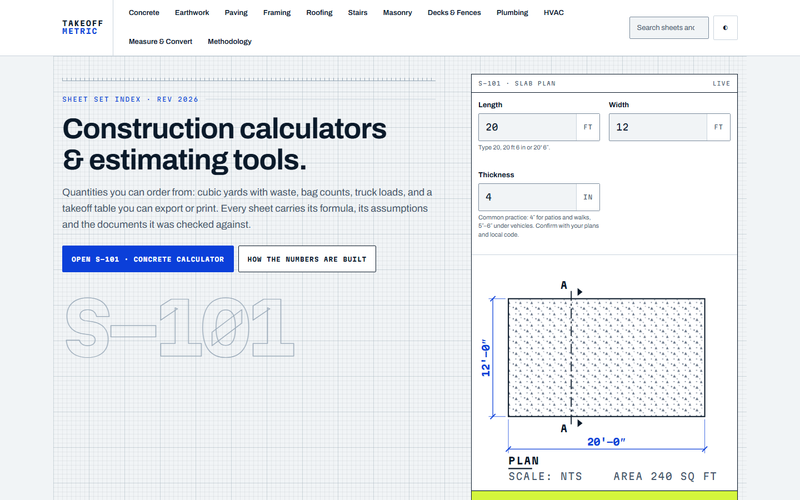Image resolution: width=800 pixels, height=500 pixels.
Task: Open Measure & Convert page
Action: (160, 41)
